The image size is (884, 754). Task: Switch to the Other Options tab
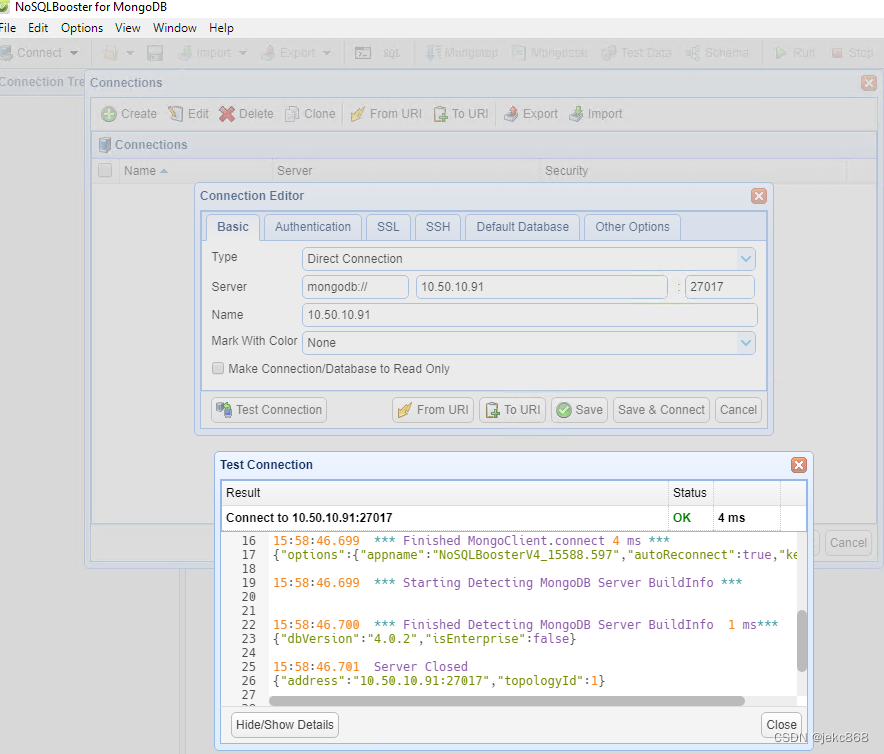click(633, 227)
